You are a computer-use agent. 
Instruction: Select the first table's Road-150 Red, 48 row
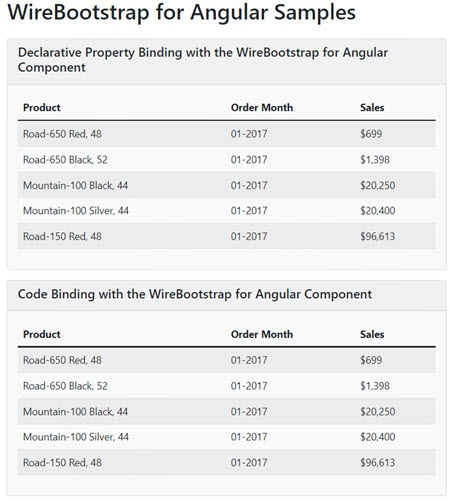[227, 236]
